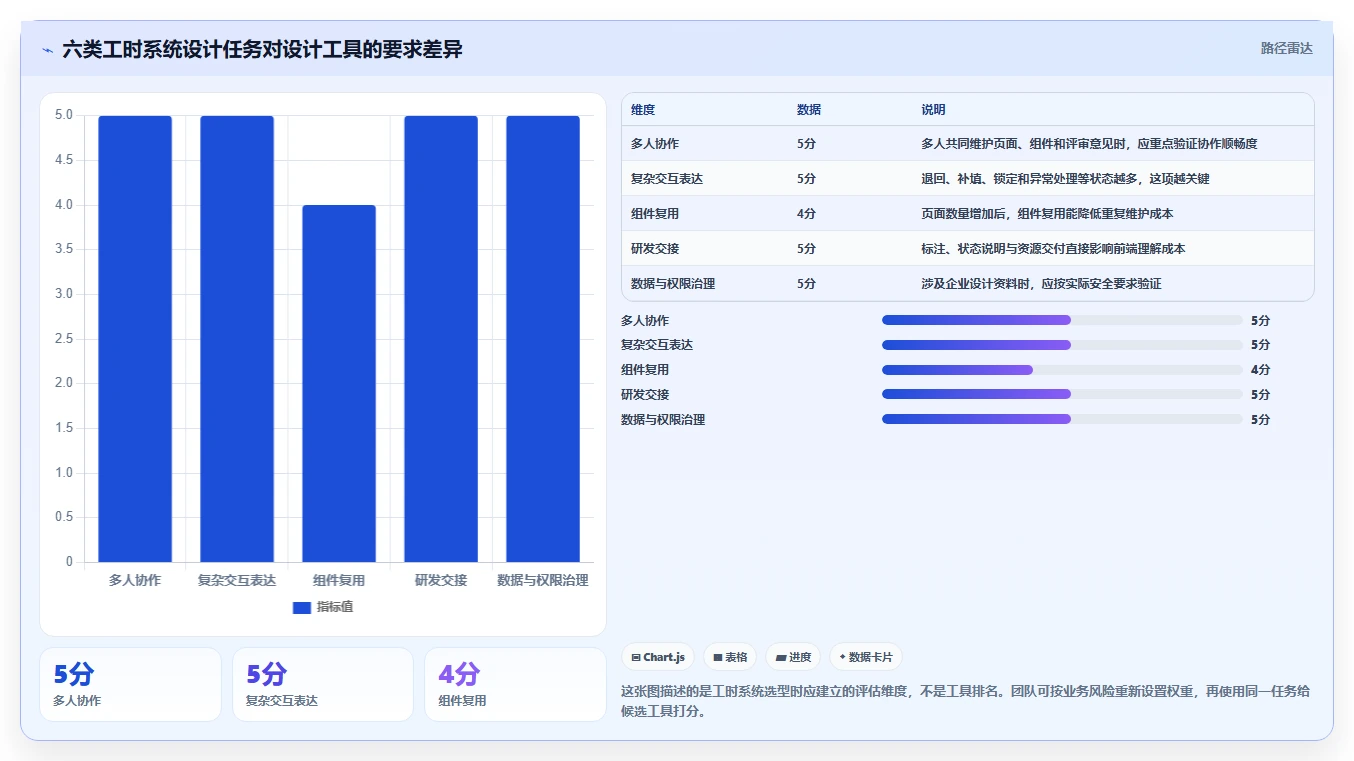Screen dimensions: 1354x761
Task: Click the 多人协作 bar in the chart
Action: [135, 339]
